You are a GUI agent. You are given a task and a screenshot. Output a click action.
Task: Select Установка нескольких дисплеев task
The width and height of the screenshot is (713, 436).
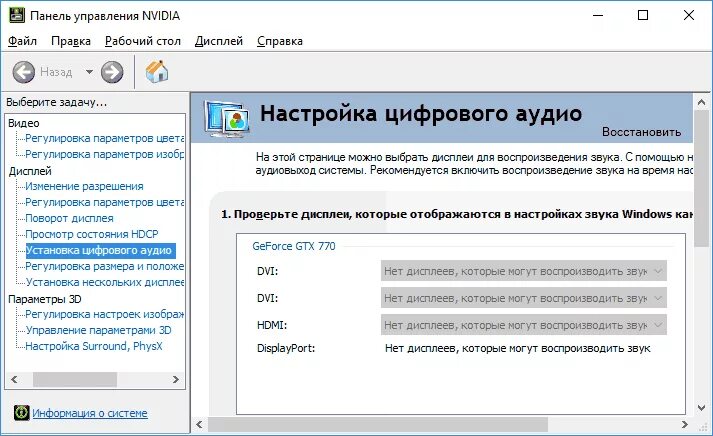tap(105, 282)
